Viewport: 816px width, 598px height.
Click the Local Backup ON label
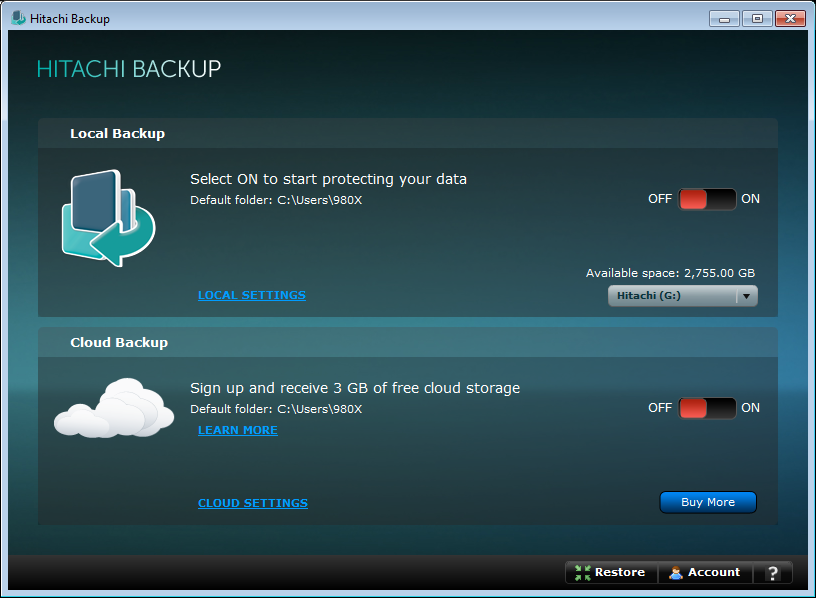[750, 199]
